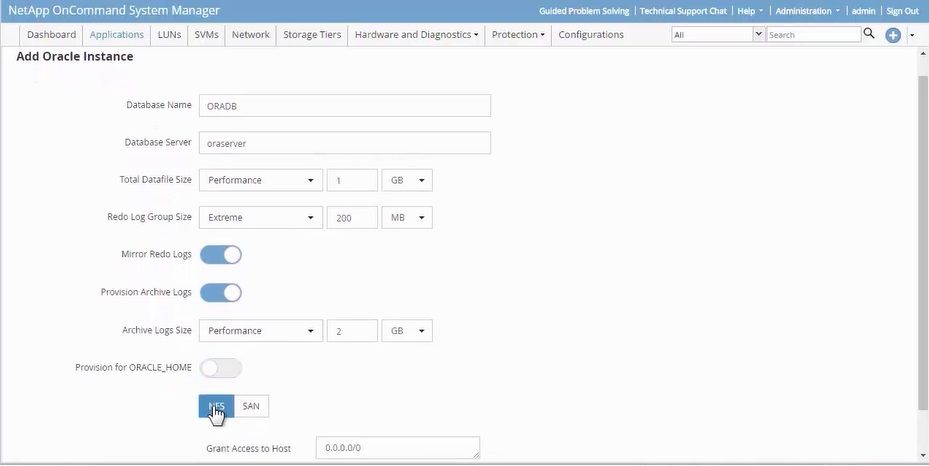Click the Add Oracle Instance heading

(x=75, y=57)
